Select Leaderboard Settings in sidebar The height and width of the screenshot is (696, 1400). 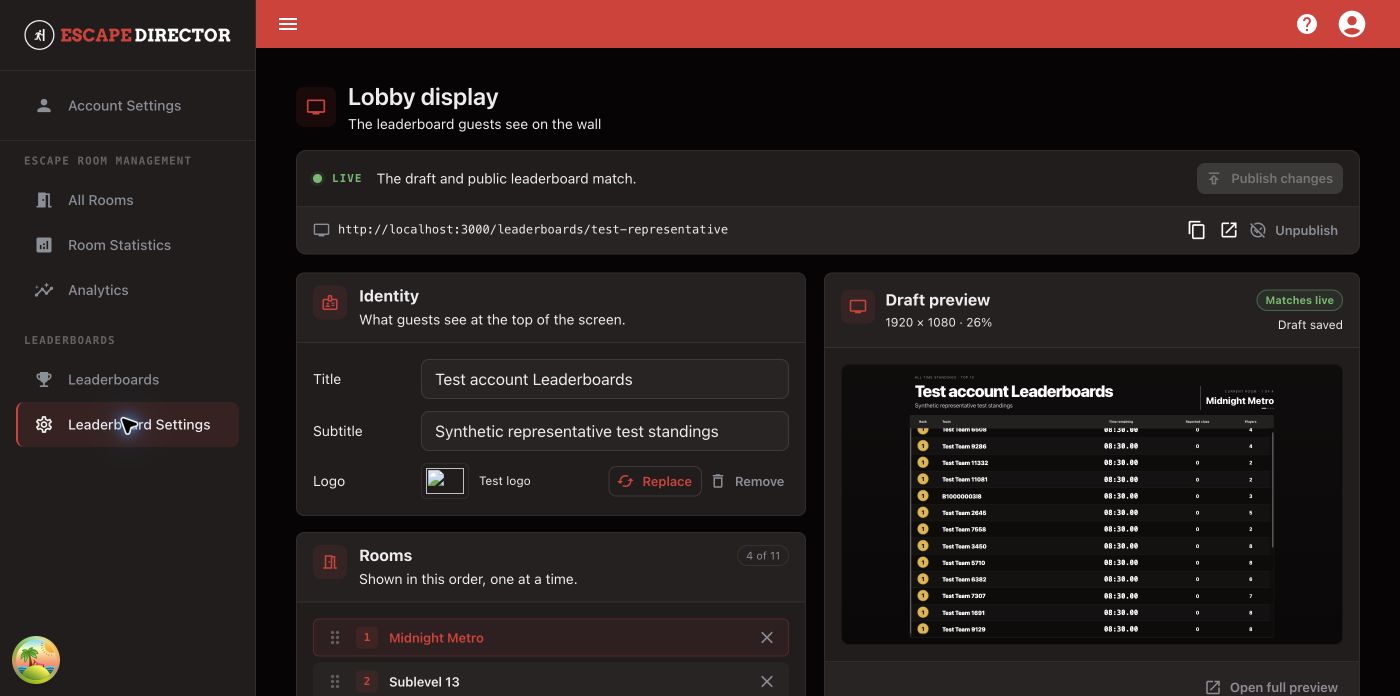point(127,425)
